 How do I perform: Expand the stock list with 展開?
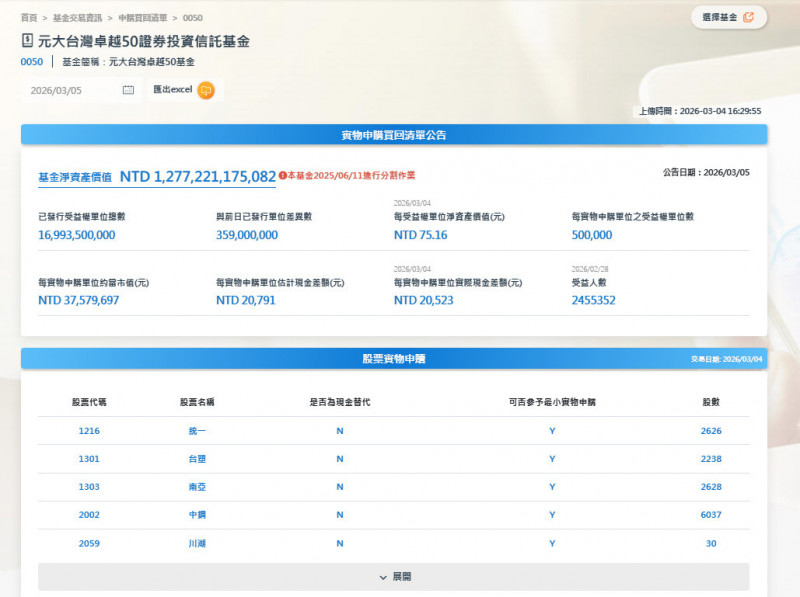393,577
